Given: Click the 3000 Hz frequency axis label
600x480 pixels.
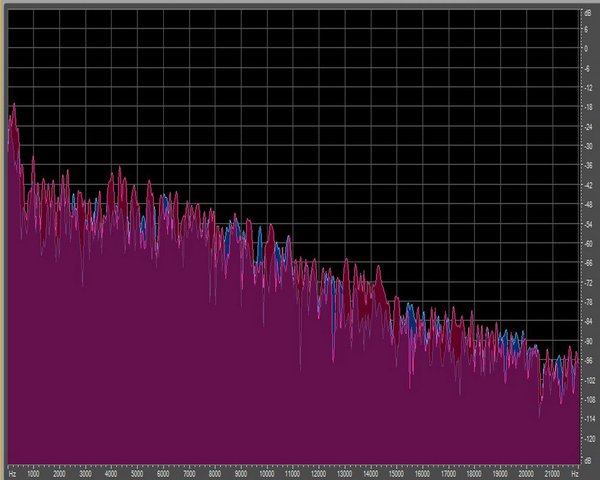Looking at the screenshot, I should (85, 474).
